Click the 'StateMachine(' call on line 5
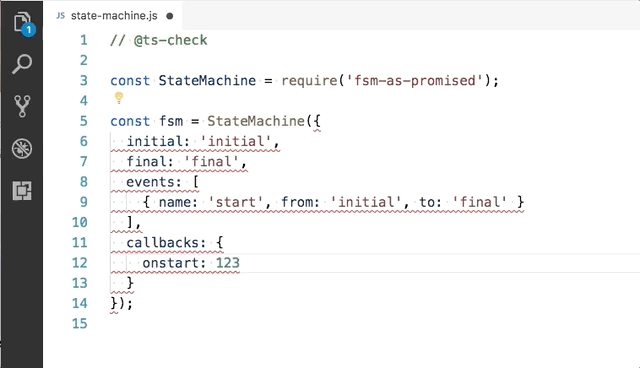 (260, 121)
